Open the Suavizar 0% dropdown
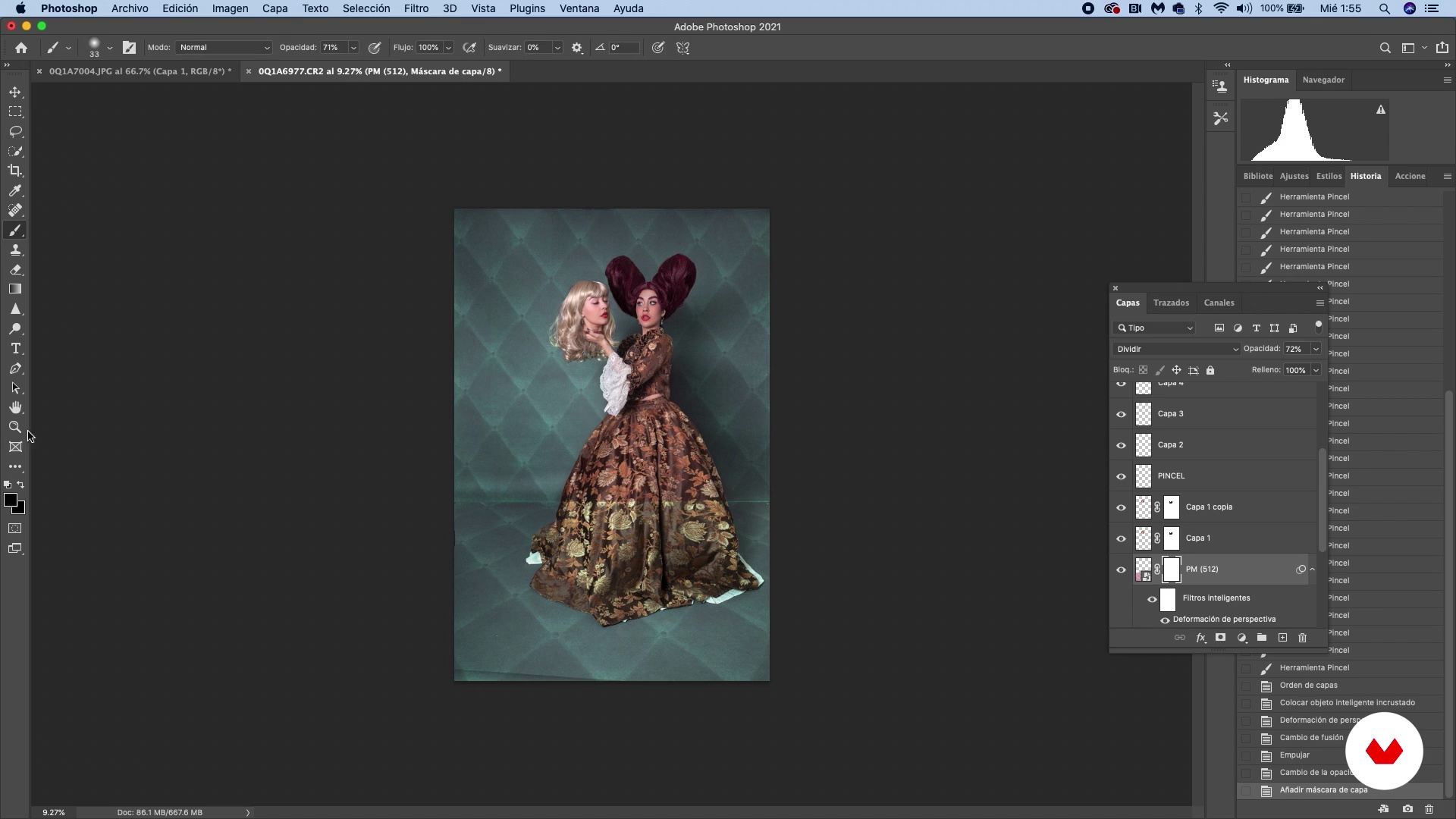Screen dimensions: 1456x819 [557, 47]
